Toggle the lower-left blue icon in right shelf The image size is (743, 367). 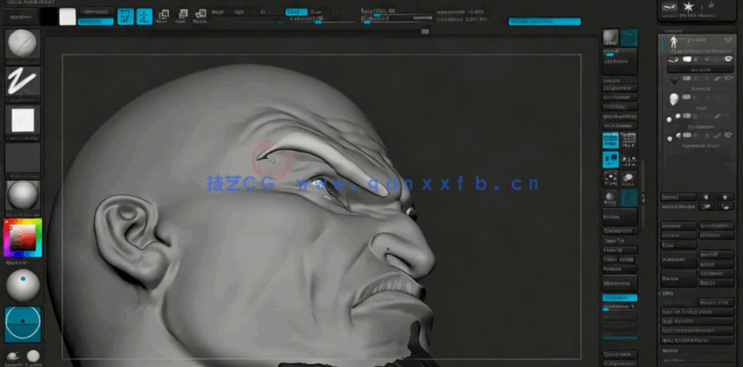click(610, 160)
